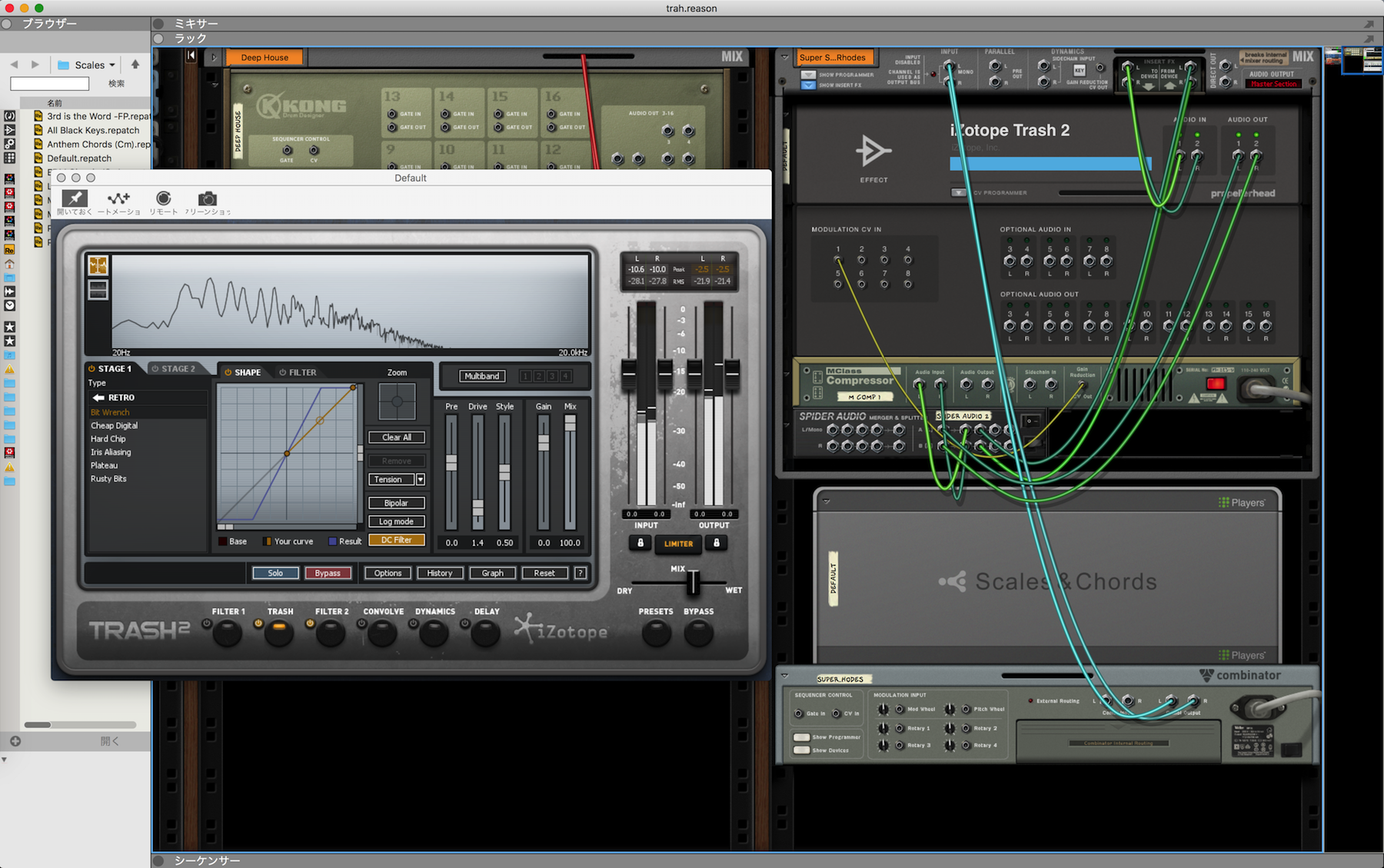Screen dimensions: 1384x868
Task: Collapse the ブラウザー panel toggle
Action: tap(6, 24)
